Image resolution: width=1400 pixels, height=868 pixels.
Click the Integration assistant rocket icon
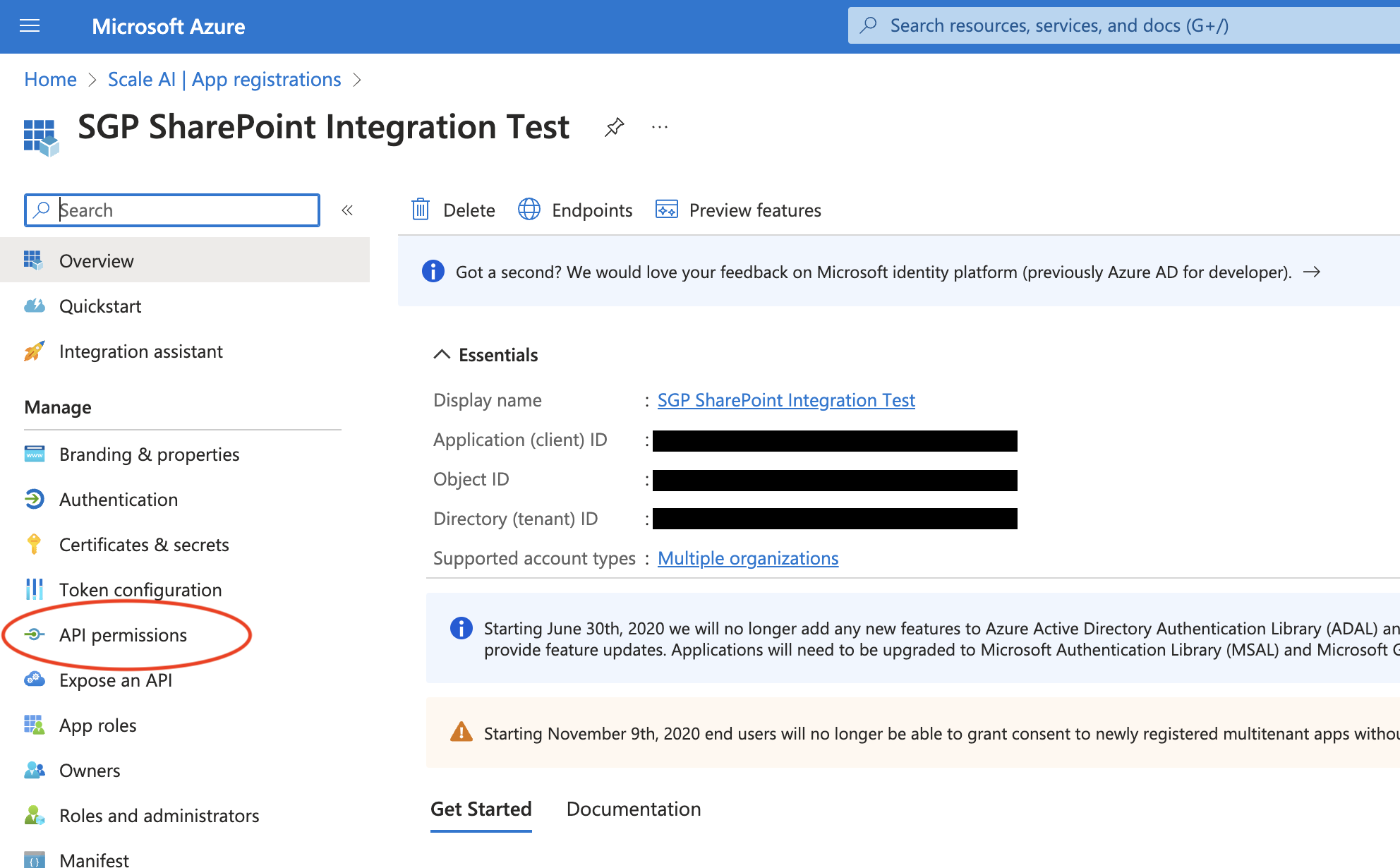click(34, 351)
